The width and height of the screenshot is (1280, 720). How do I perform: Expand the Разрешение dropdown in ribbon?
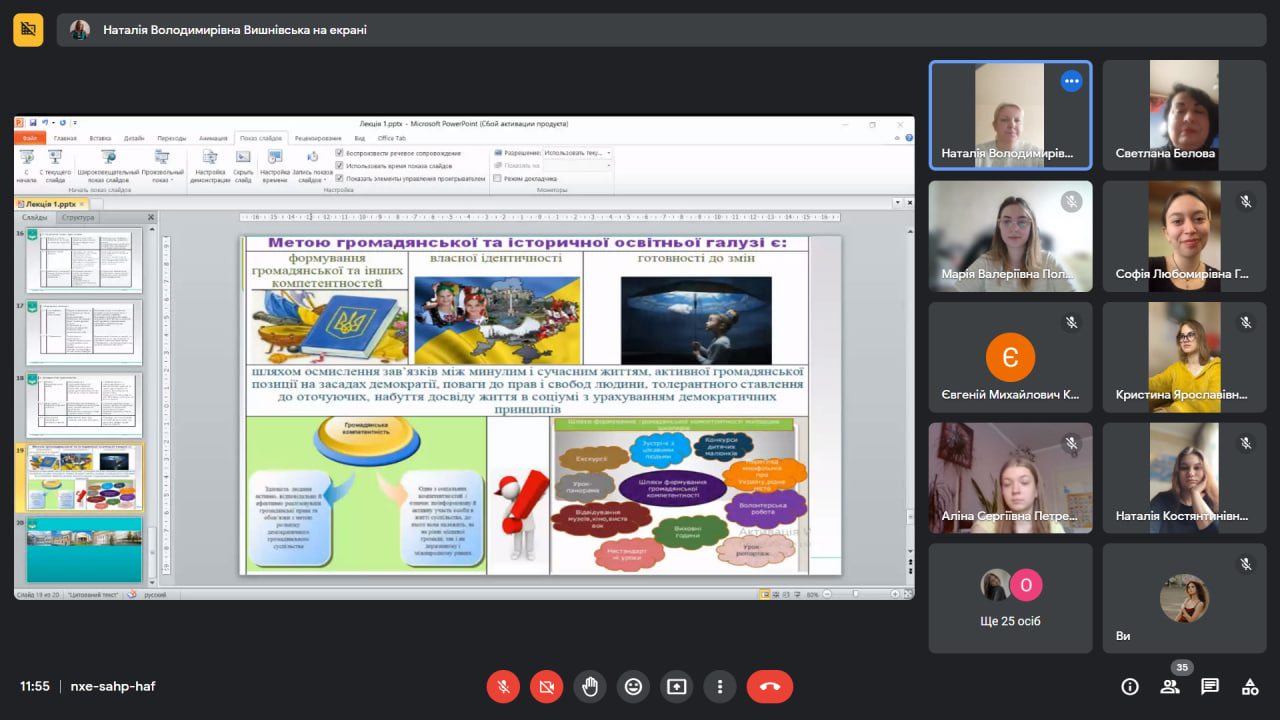(x=608, y=153)
